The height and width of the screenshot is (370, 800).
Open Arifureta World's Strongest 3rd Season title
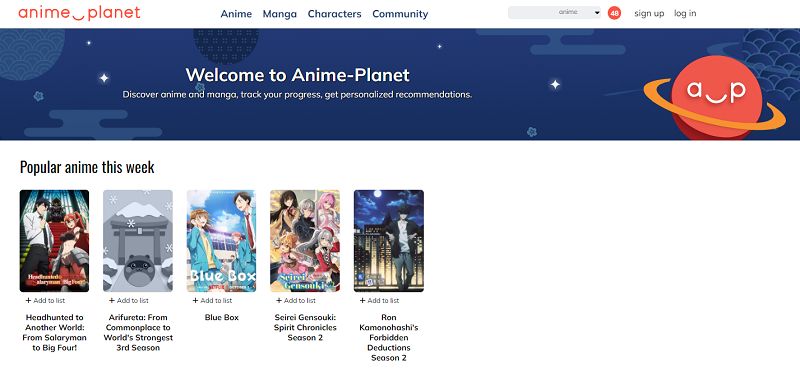[138, 333]
